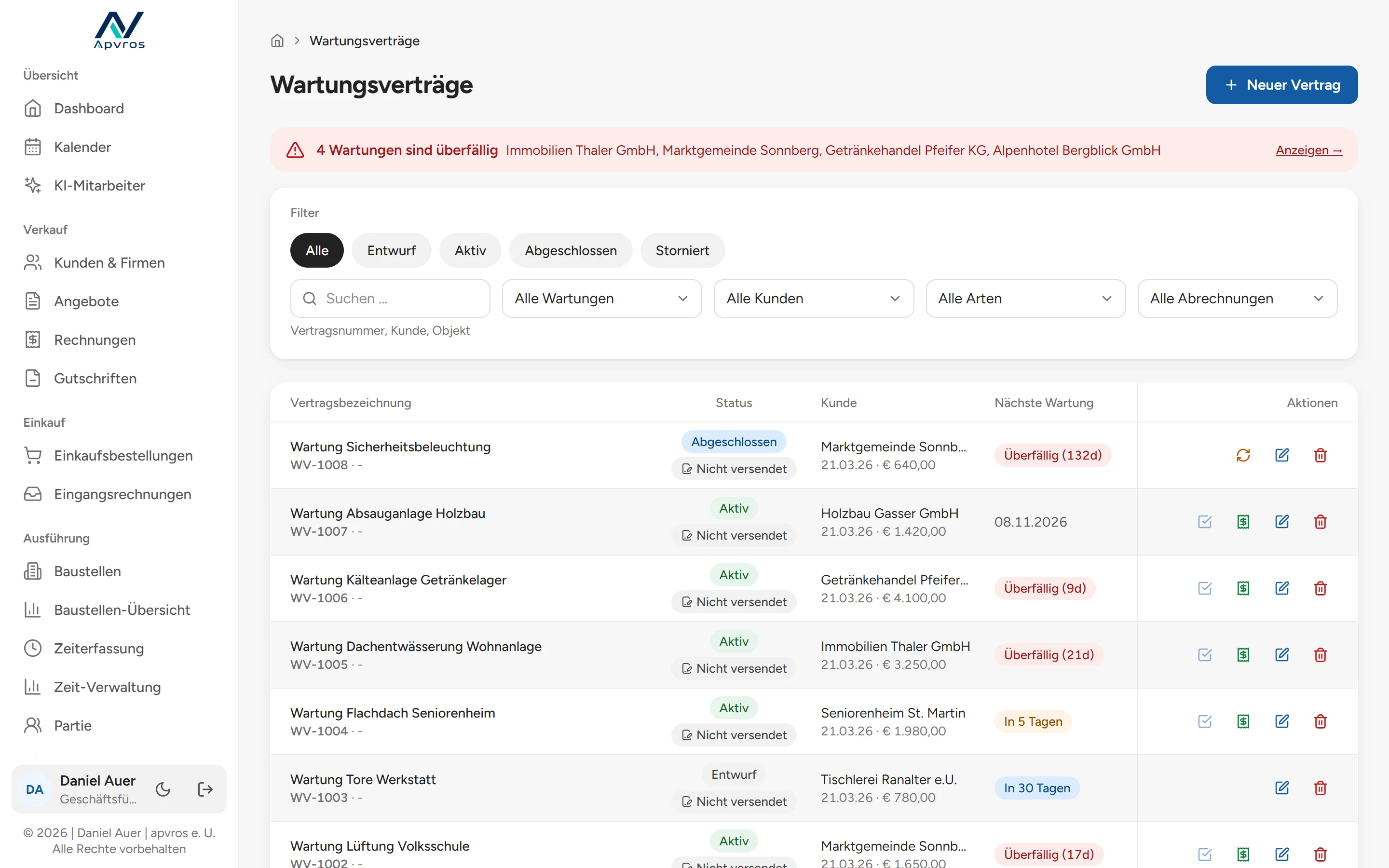Open Eingangsrechnungen in sidebar
1389x868 pixels.
coord(120,494)
